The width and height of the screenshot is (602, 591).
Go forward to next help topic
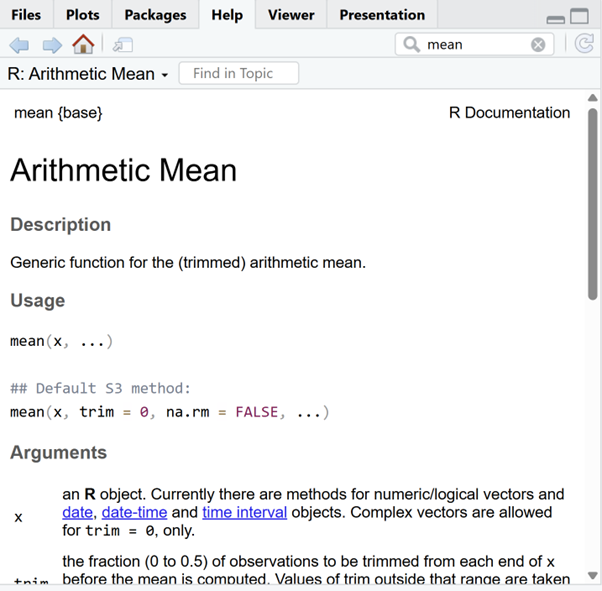[x=52, y=45]
